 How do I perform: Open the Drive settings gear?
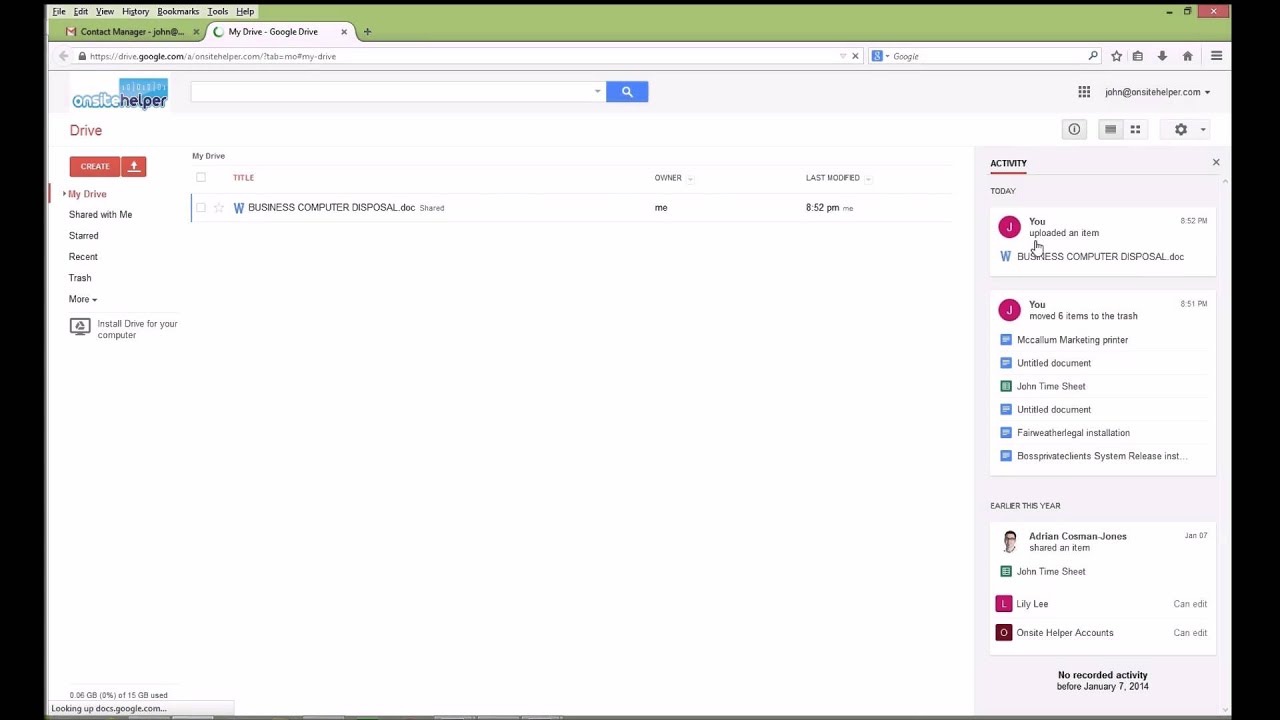point(1181,129)
